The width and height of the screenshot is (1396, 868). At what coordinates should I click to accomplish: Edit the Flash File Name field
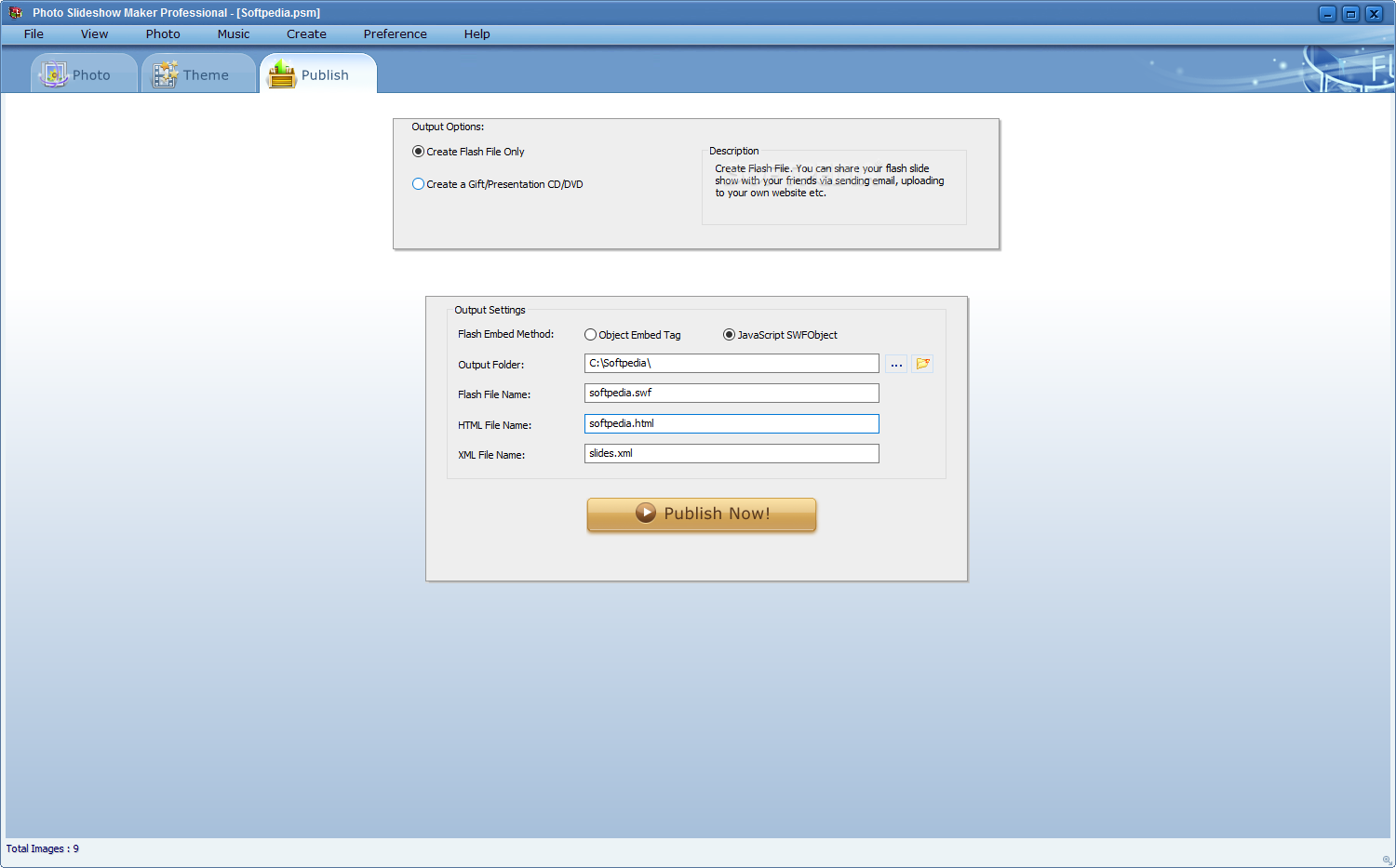(x=732, y=394)
